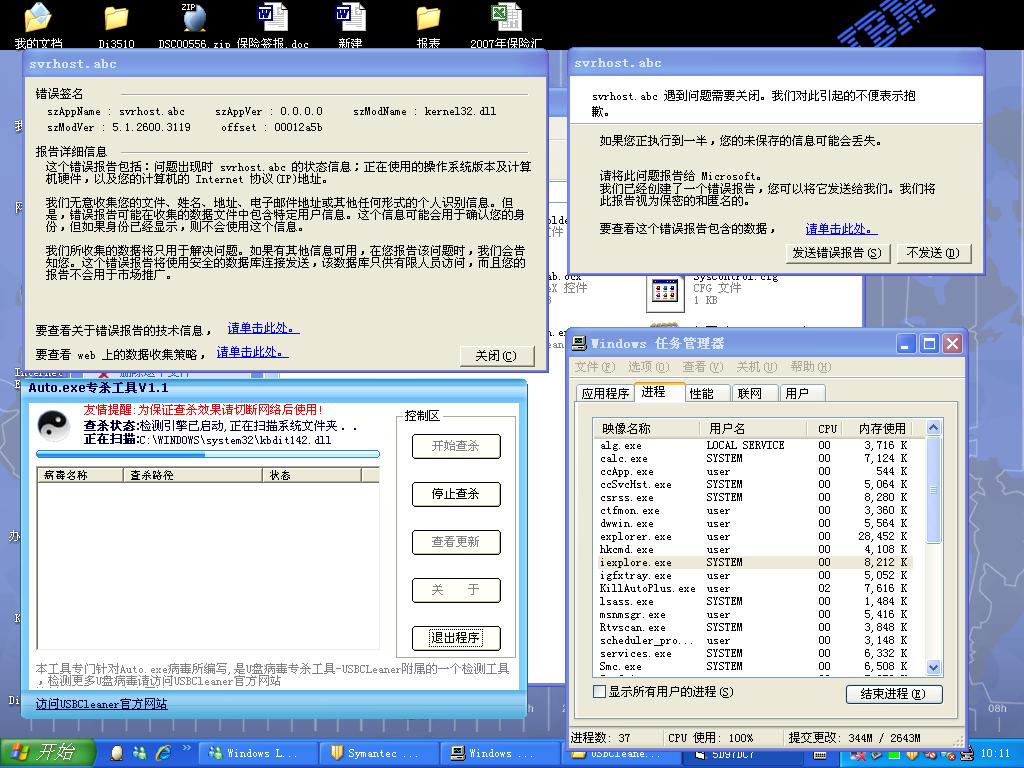
Task: Click 病毒名称 column header in scan list
Action: [x=80, y=475]
